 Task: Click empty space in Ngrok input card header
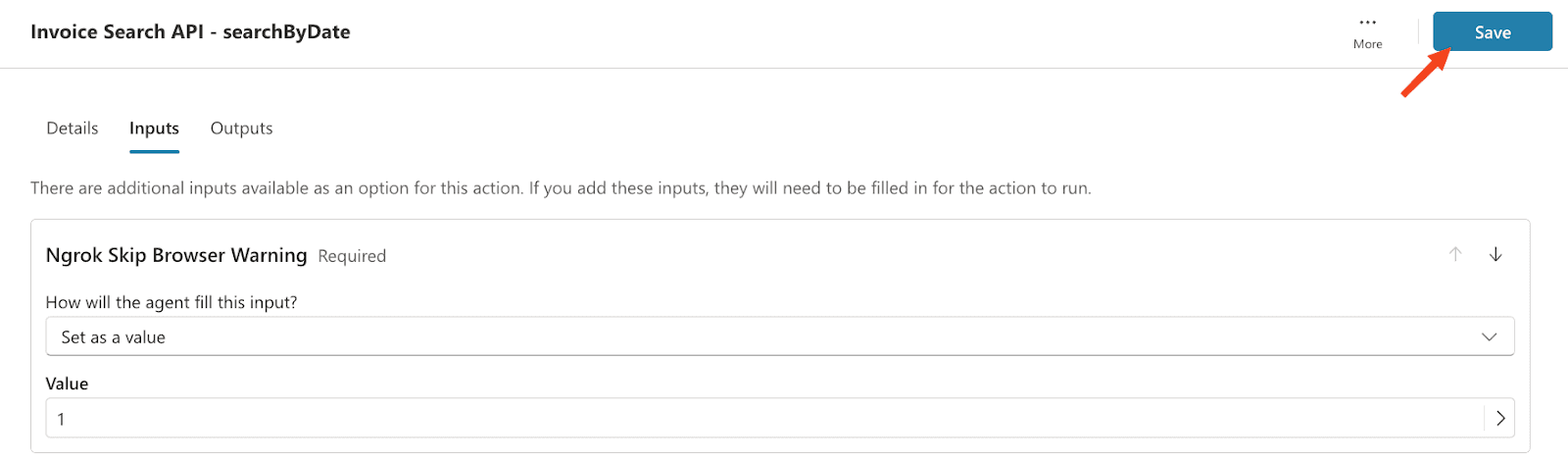(882, 256)
